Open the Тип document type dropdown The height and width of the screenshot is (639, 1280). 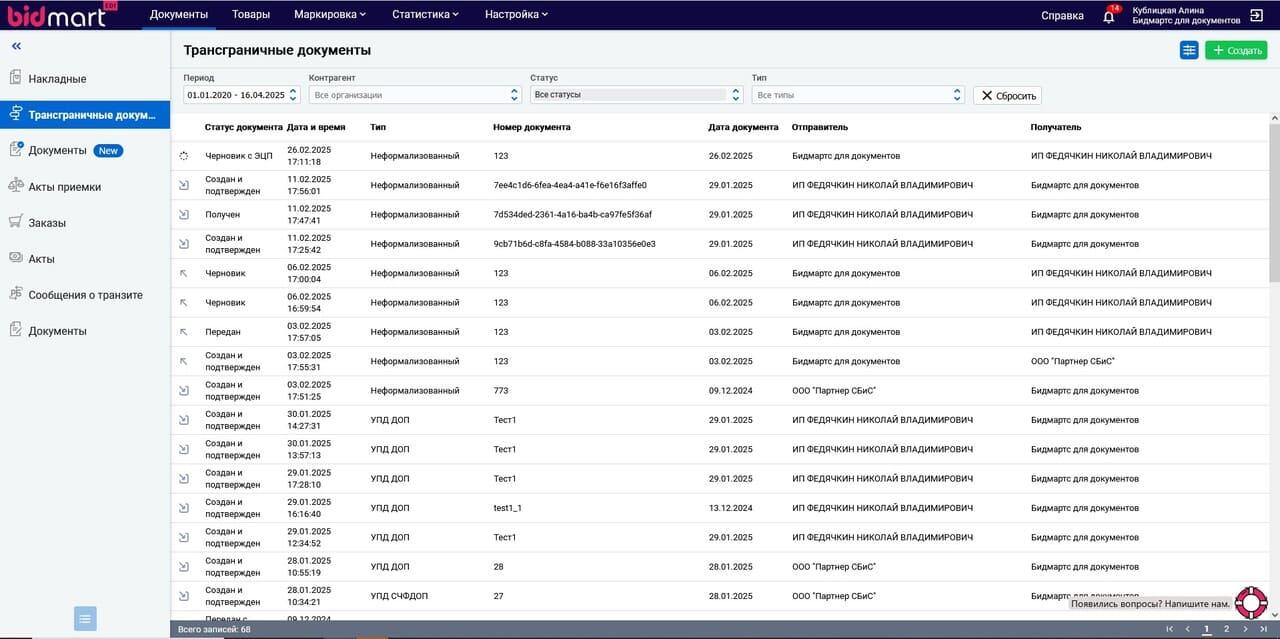coord(857,95)
